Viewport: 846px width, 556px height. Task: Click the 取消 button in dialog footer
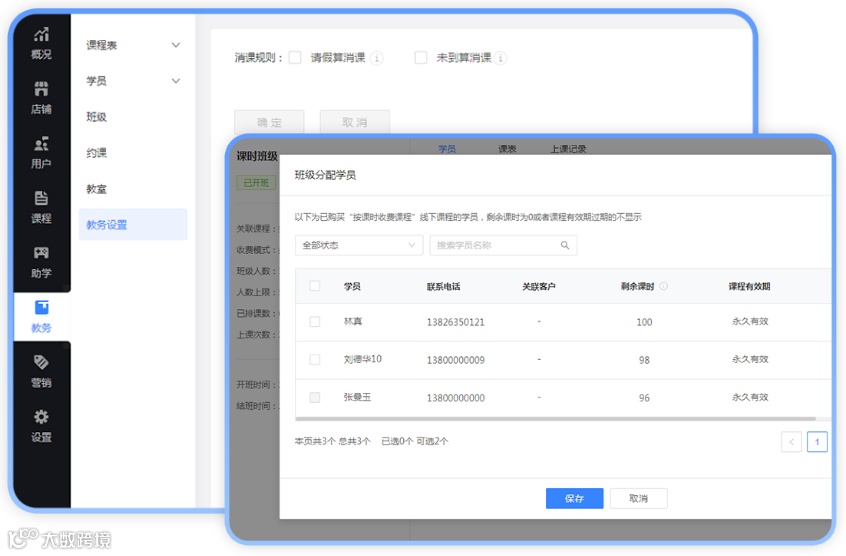point(639,499)
